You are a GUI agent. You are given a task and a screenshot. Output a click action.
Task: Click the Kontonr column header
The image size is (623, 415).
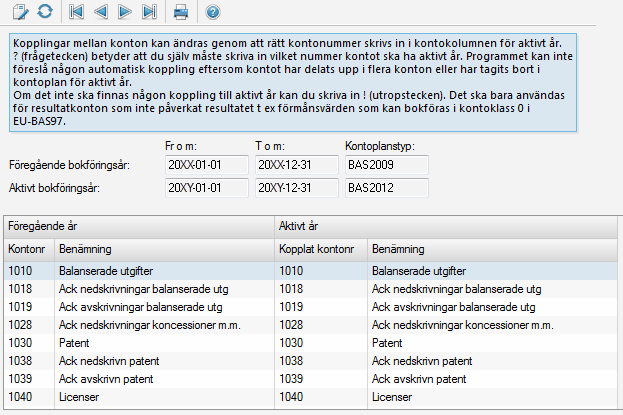point(27,248)
